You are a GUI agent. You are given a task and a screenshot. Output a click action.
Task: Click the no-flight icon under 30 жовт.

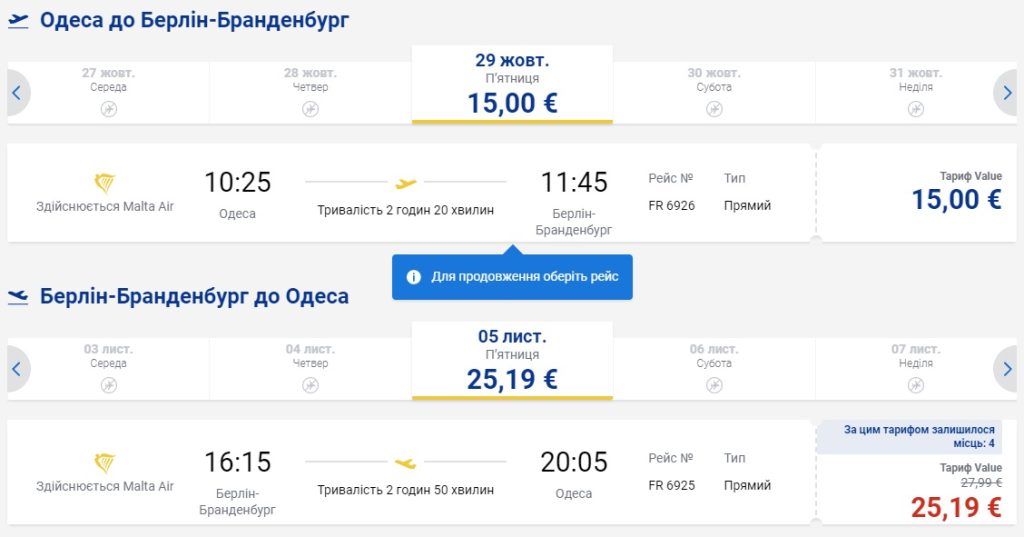coord(714,109)
